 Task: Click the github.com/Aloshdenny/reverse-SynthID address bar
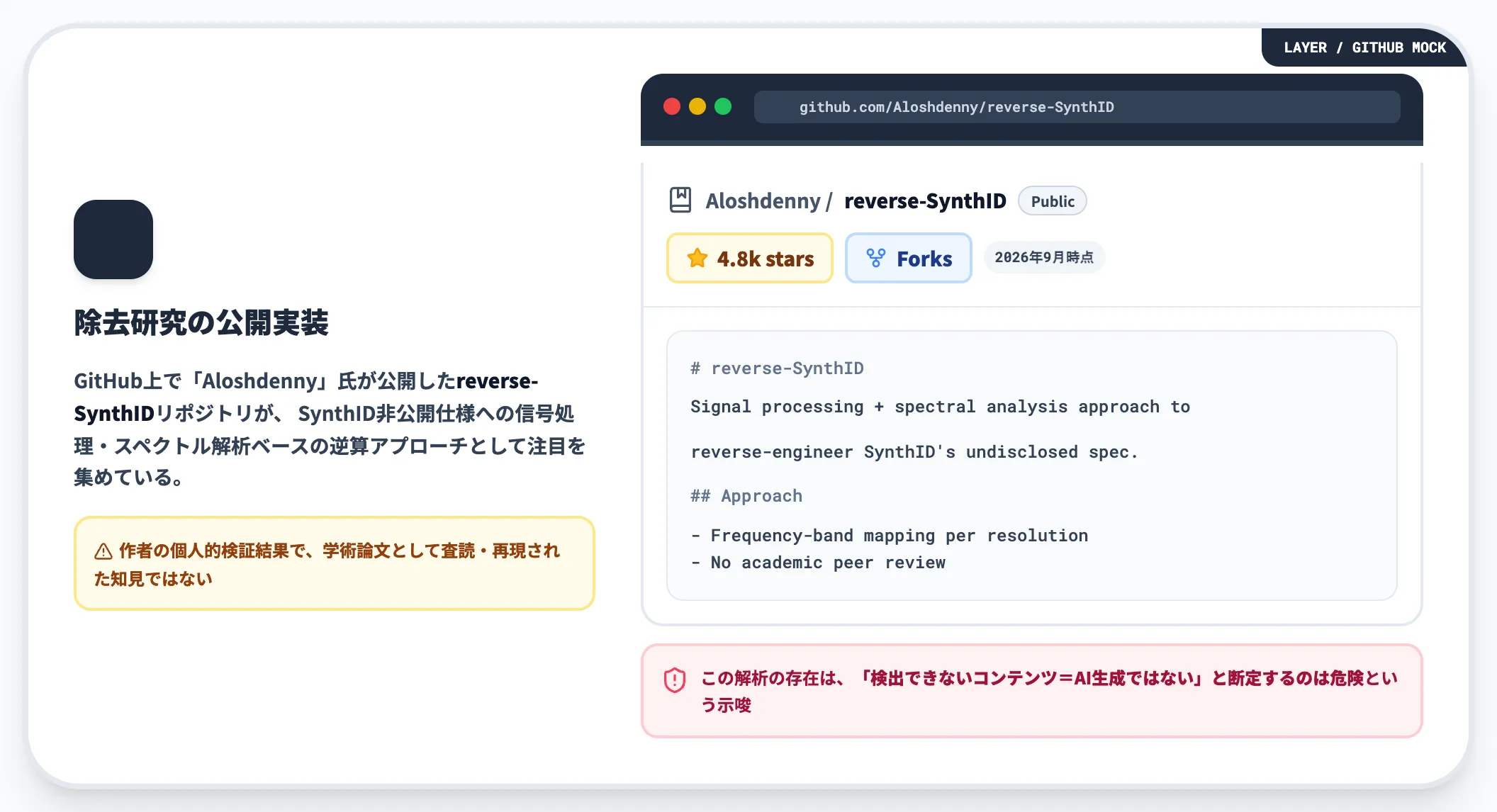pyautogui.click(x=1077, y=107)
